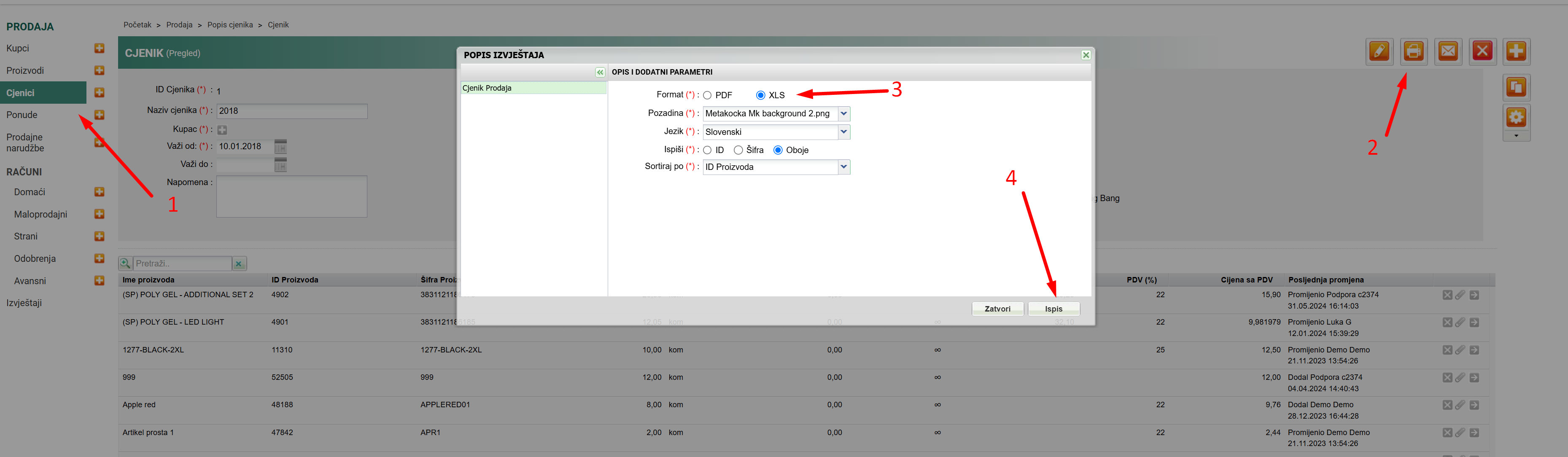Click the plus icon next to Kupci
Image resolution: width=1568 pixels, height=457 pixels.
click(x=99, y=48)
